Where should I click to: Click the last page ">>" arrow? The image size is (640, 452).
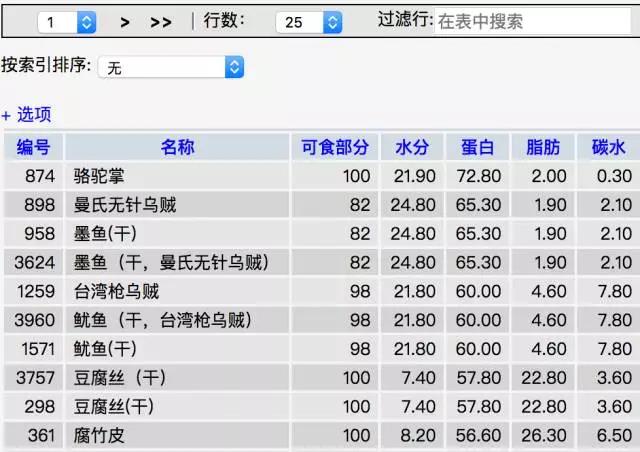[160, 21]
